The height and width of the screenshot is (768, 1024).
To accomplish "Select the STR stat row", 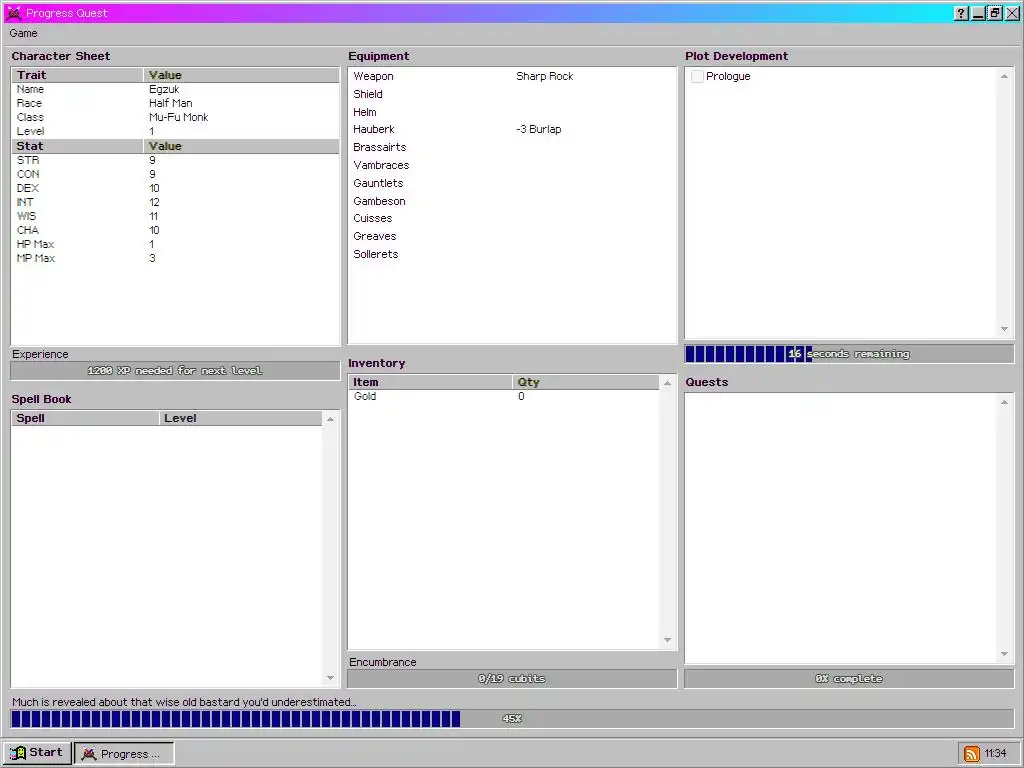I will (176, 160).
